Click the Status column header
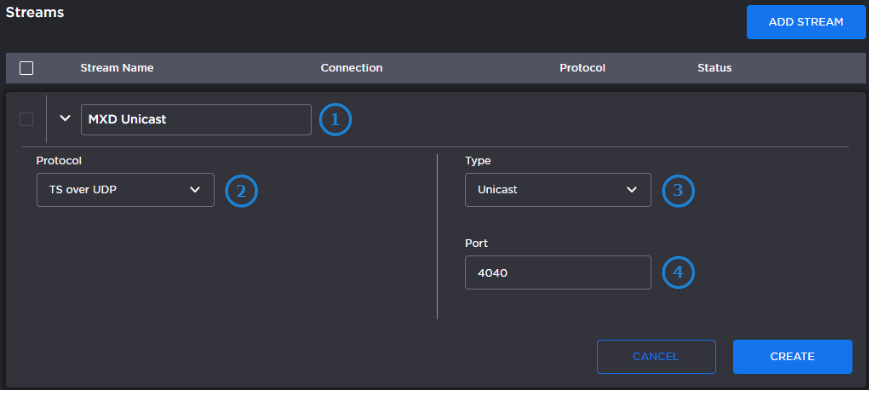This screenshot has height=410, width=888. 714,68
